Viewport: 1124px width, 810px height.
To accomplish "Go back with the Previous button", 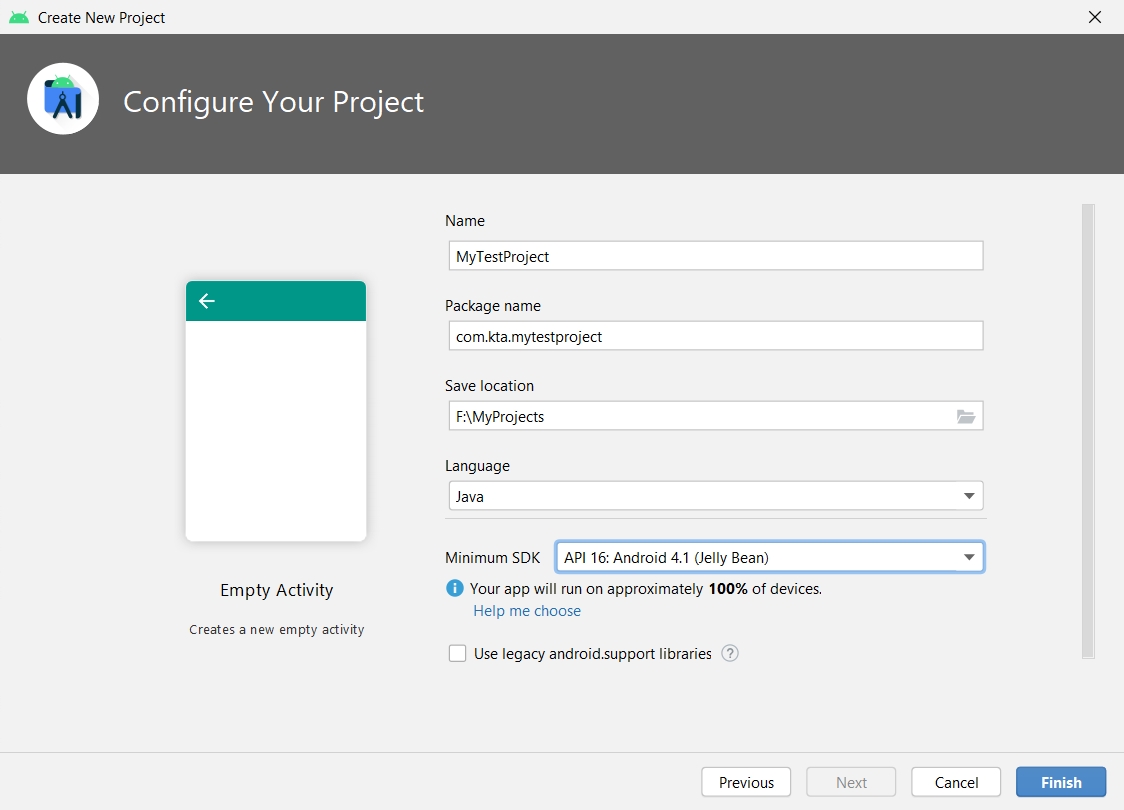I will pos(746,783).
